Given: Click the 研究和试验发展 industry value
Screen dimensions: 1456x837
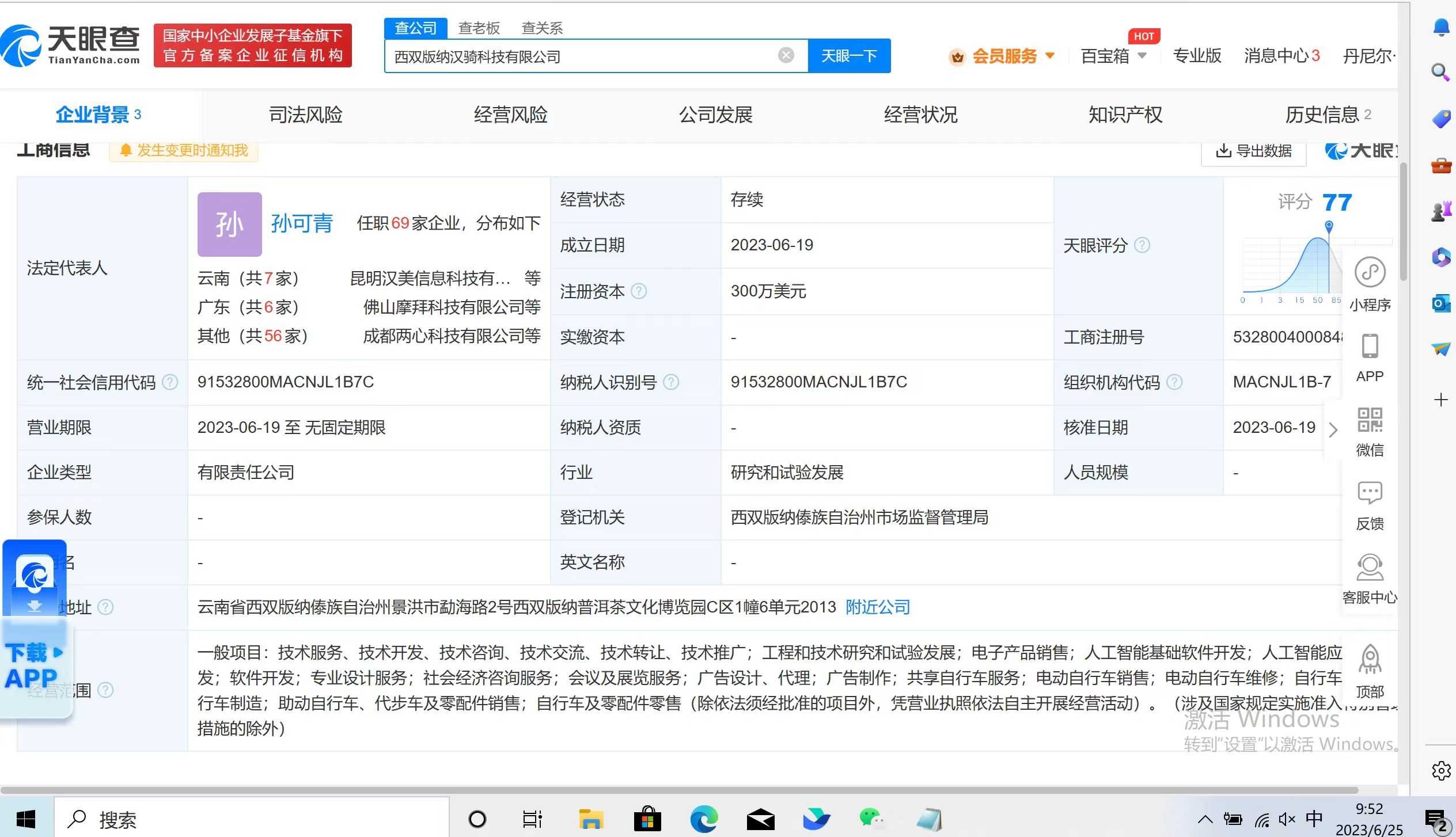Looking at the screenshot, I should (x=787, y=473).
